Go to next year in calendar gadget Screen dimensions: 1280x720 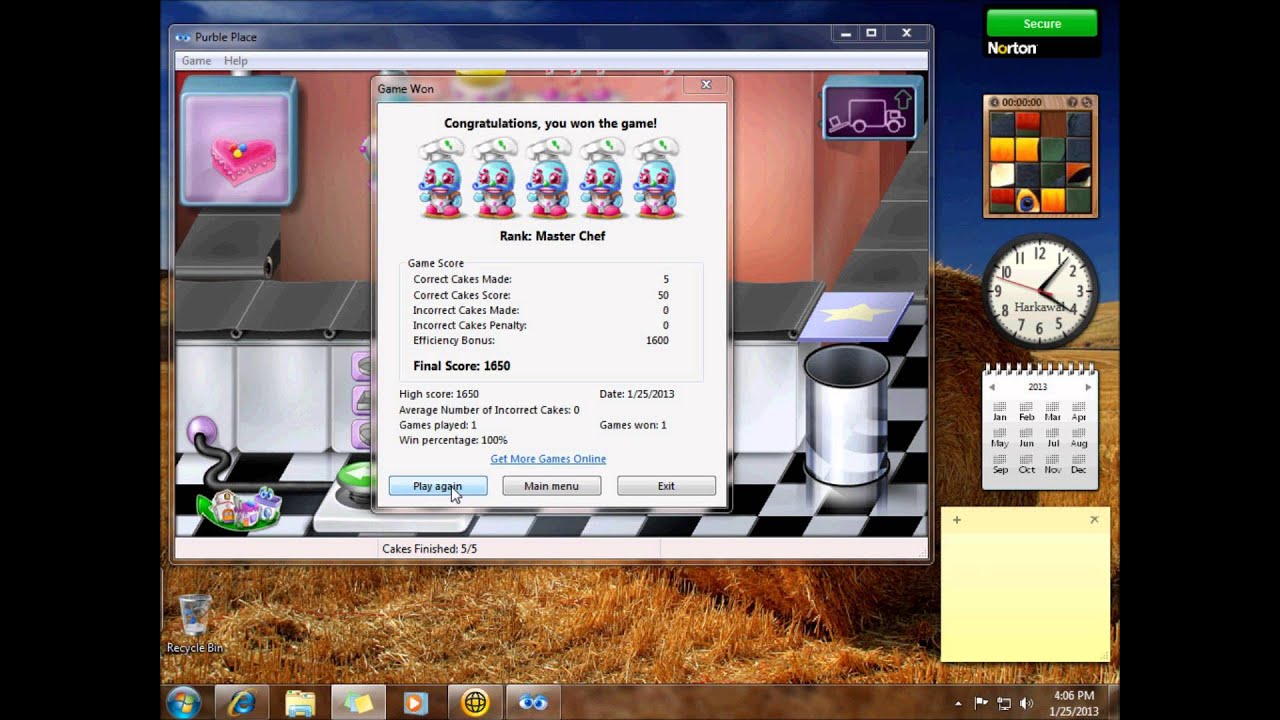1088,387
